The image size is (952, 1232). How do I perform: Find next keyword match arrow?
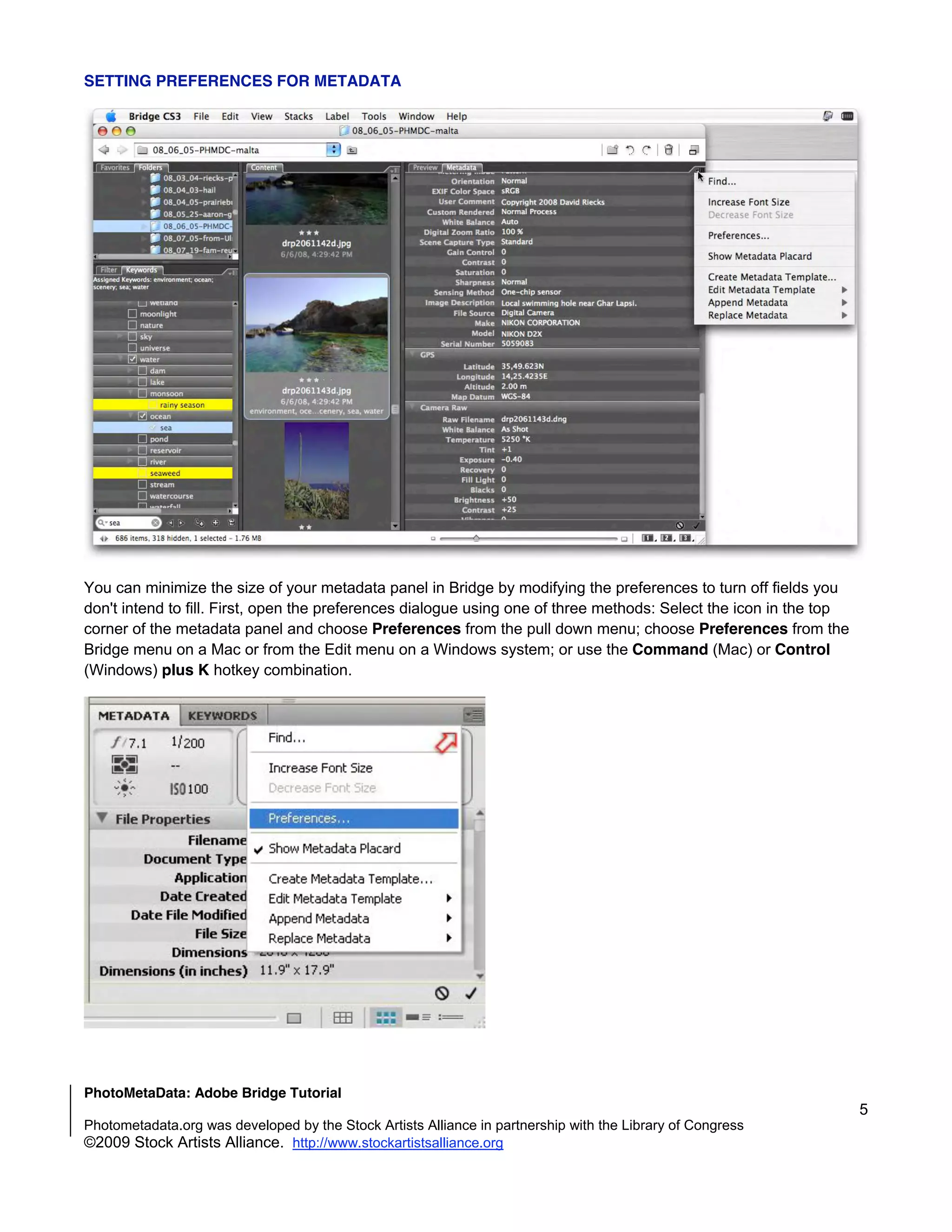[182, 523]
